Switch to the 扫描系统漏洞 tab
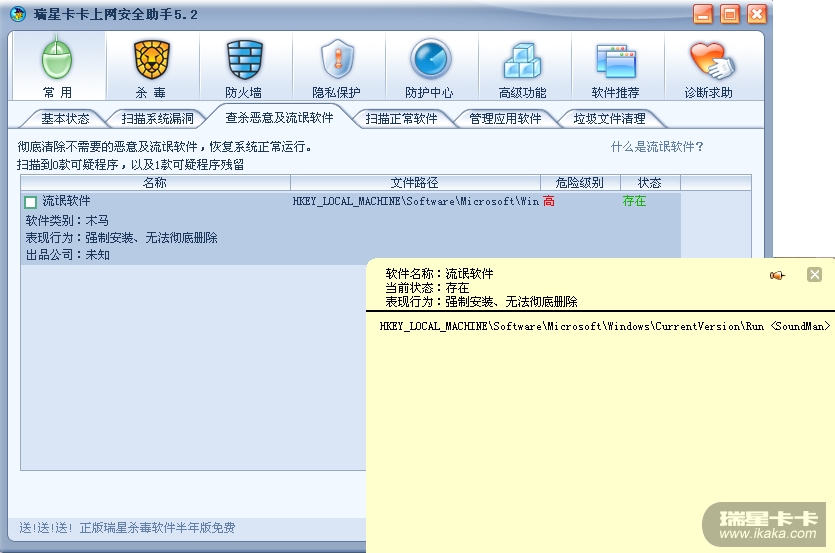 click(x=158, y=119)
